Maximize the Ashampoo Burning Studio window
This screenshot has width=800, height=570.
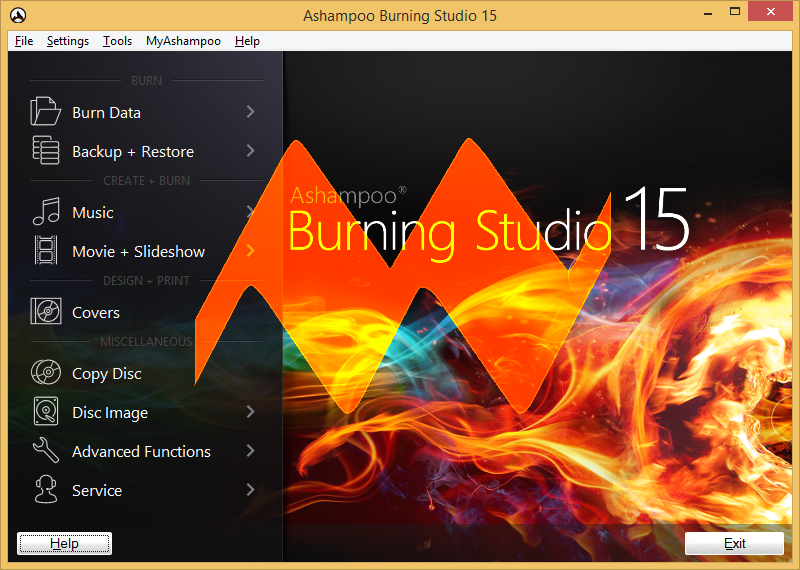coord(735,12)
